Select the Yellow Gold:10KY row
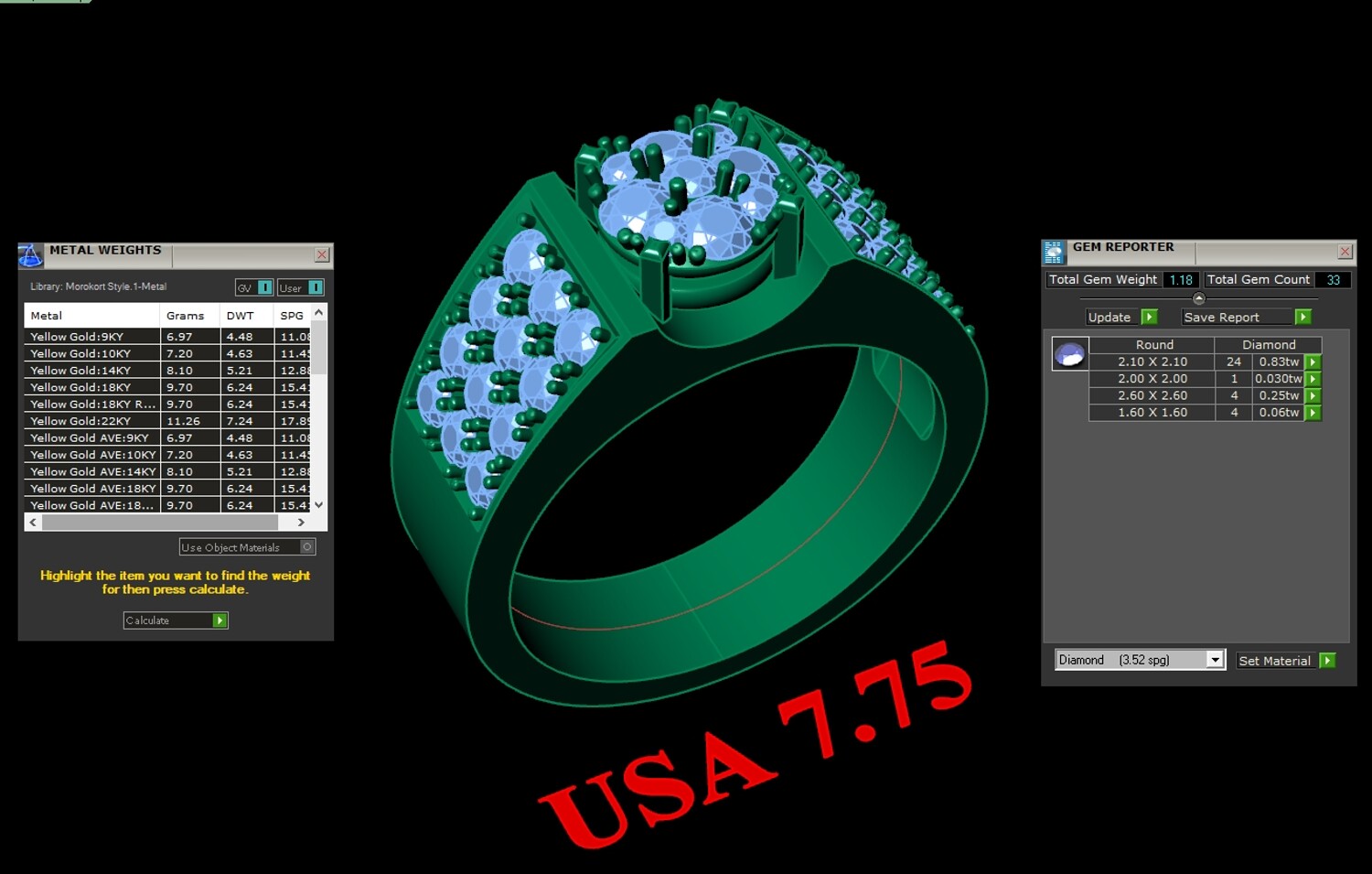 point(167,353)
